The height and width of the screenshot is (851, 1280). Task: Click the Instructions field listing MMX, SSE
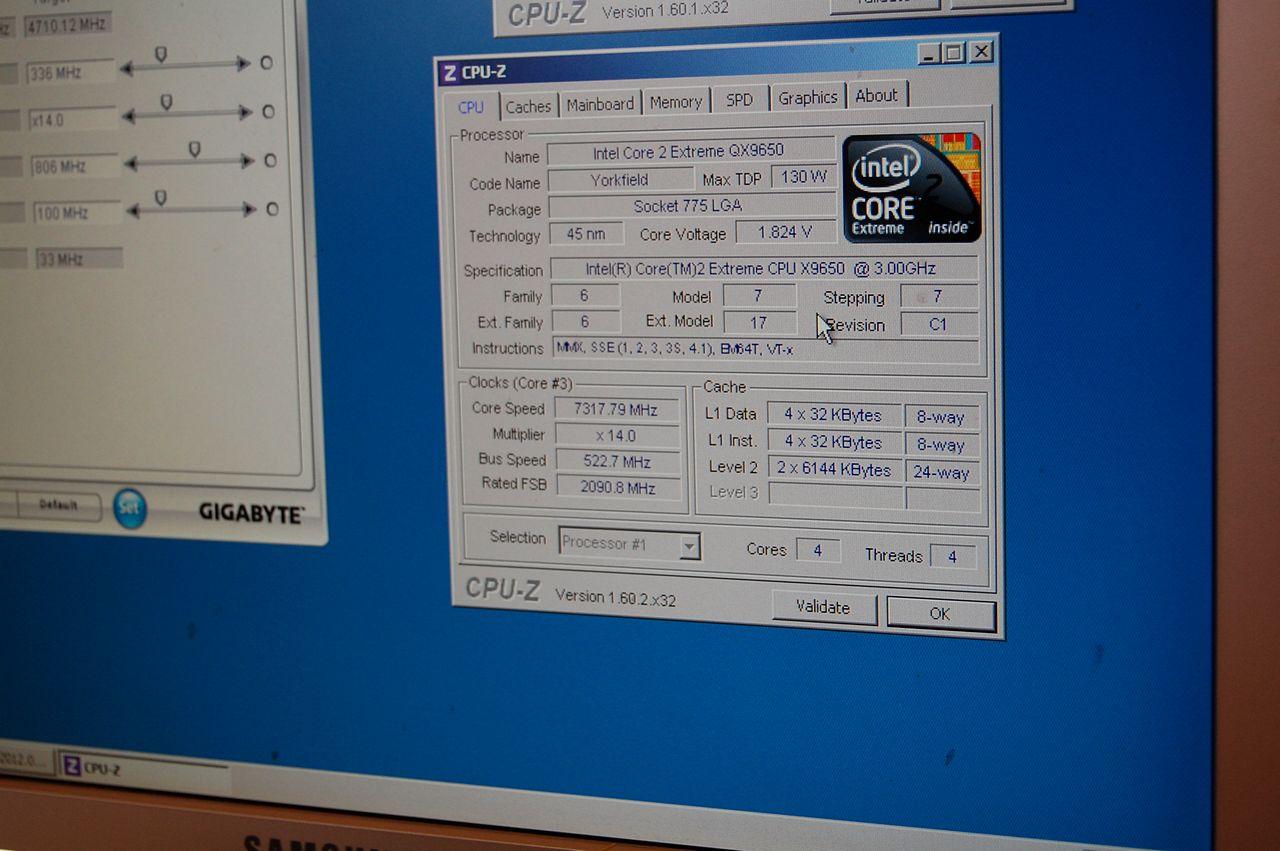765,349
